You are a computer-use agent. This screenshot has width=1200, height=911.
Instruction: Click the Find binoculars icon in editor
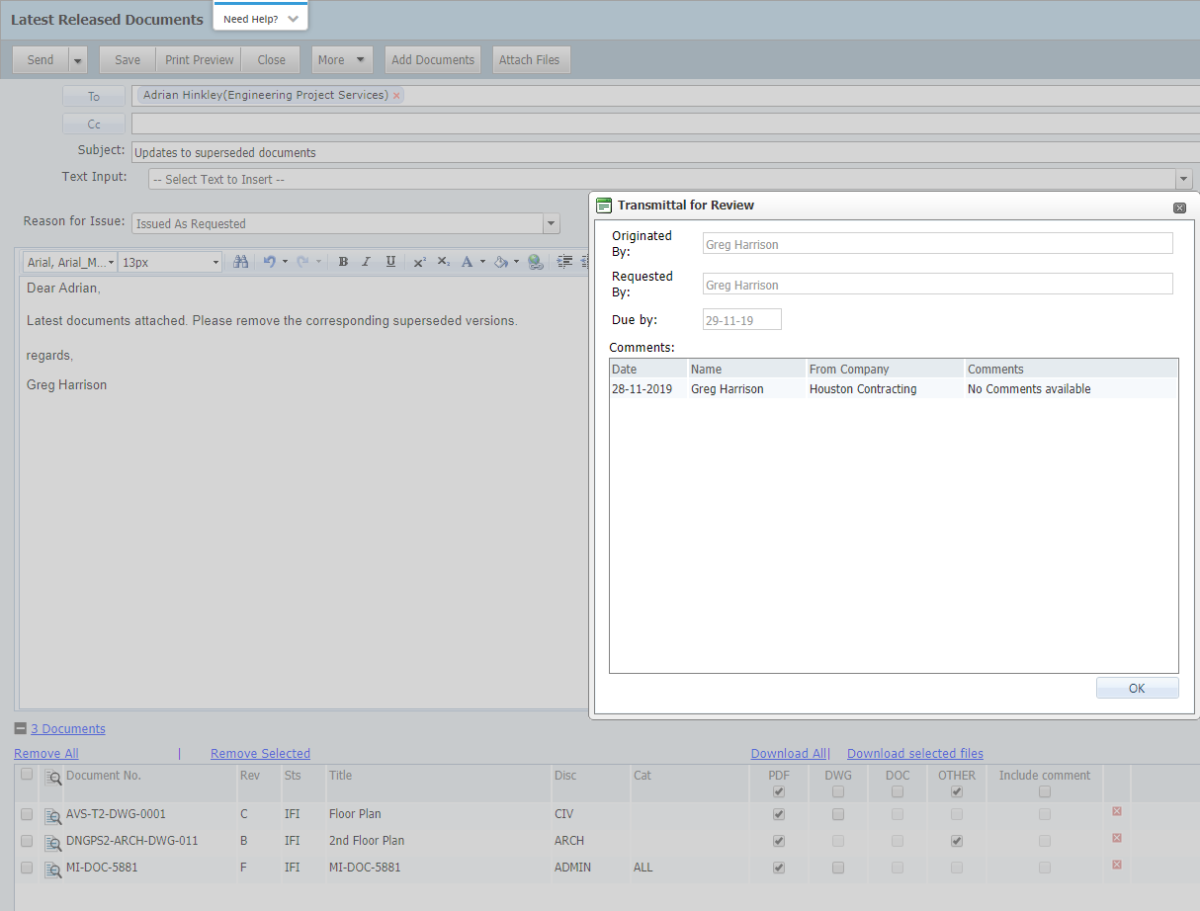pos(240,262)
